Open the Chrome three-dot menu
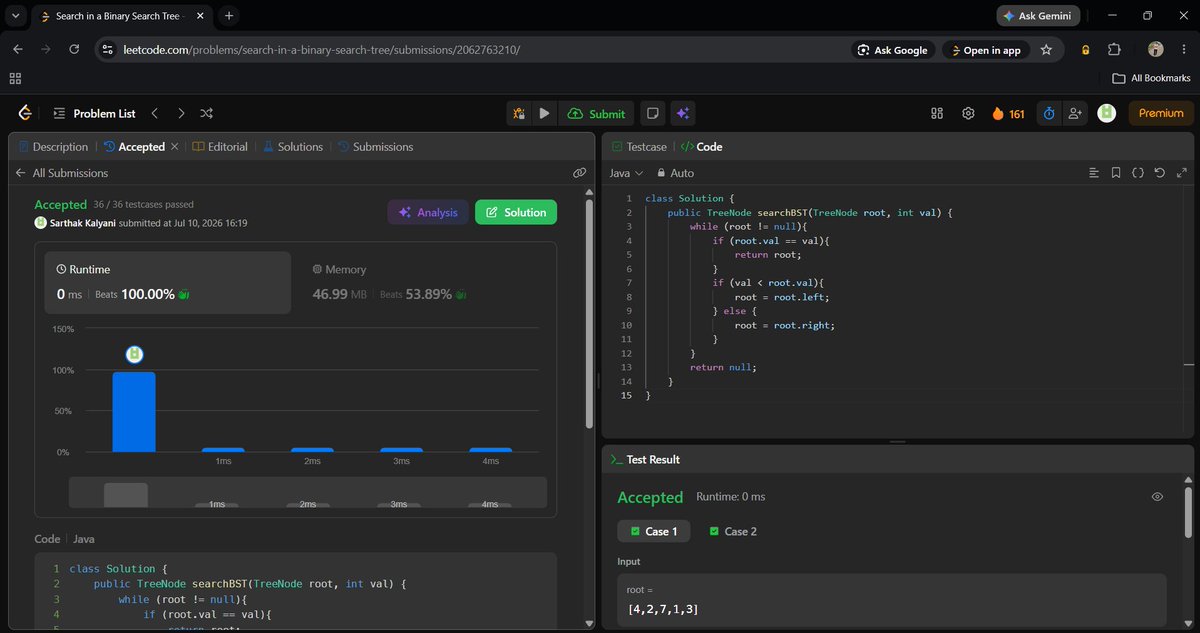Screen dimensions: 1200x633 (1183, 50)
